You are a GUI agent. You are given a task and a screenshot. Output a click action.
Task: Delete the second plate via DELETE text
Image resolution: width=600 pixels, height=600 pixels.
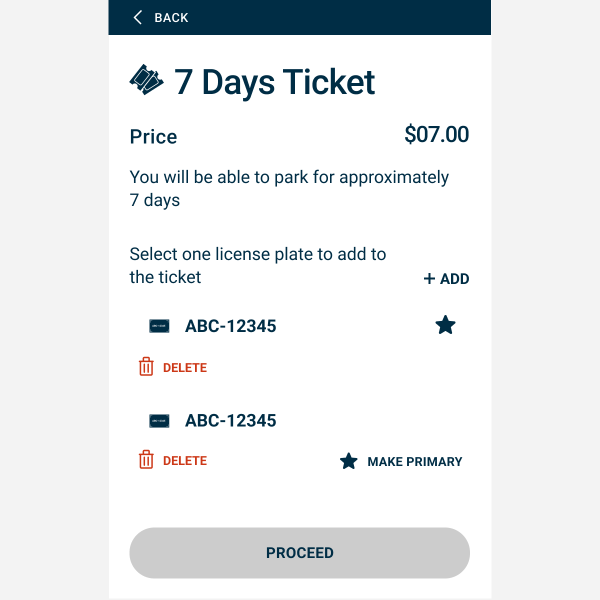(185, 461)
